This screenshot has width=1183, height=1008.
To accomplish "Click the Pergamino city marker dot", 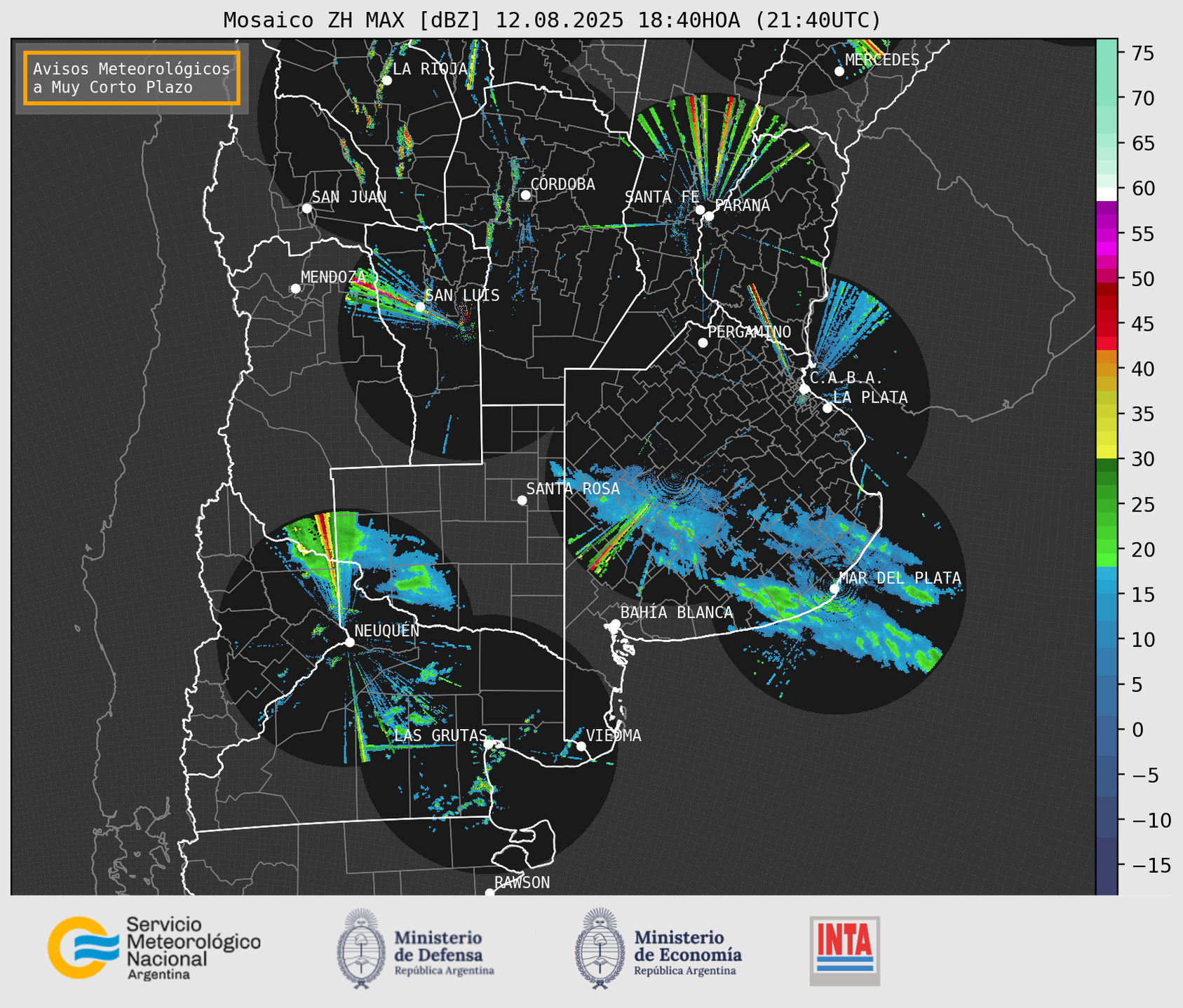I will click(x=703, y=343).
